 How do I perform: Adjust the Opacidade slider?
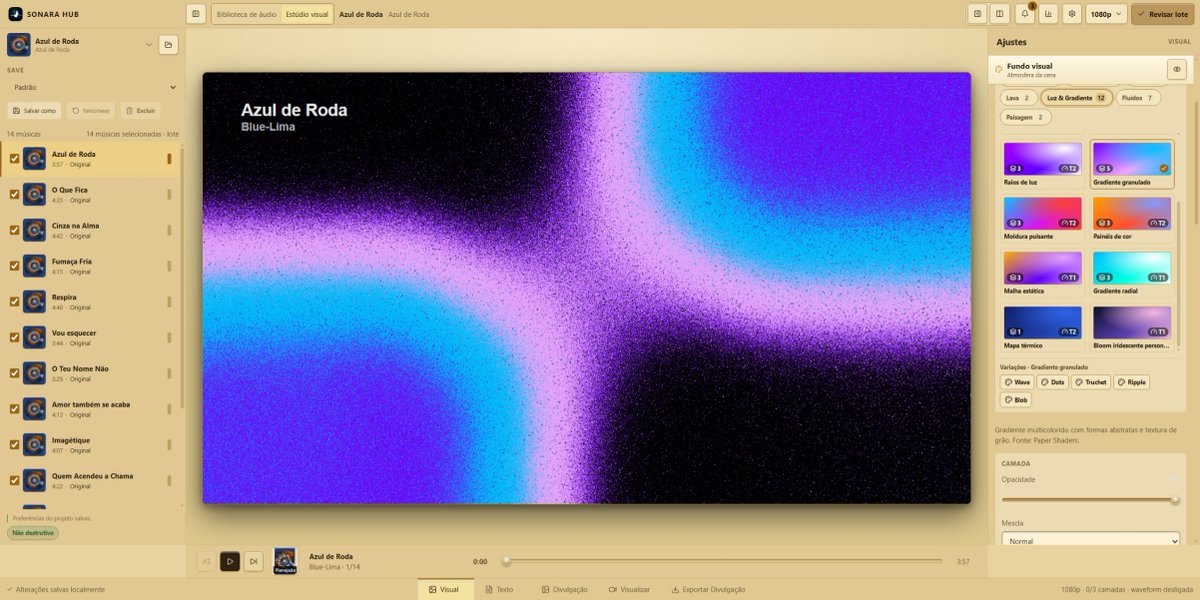coord(1090,499)
